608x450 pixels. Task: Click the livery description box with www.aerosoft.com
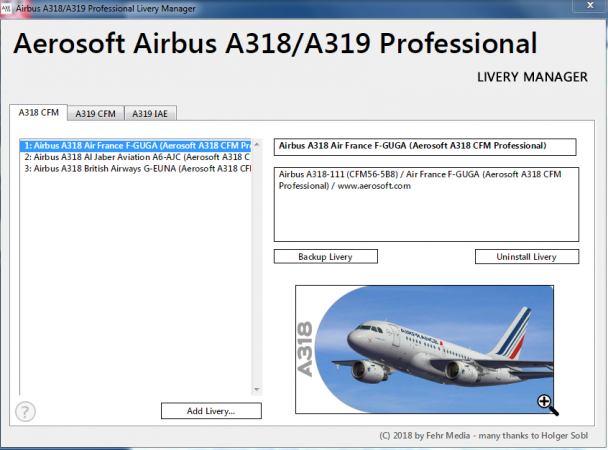[427, 204]
